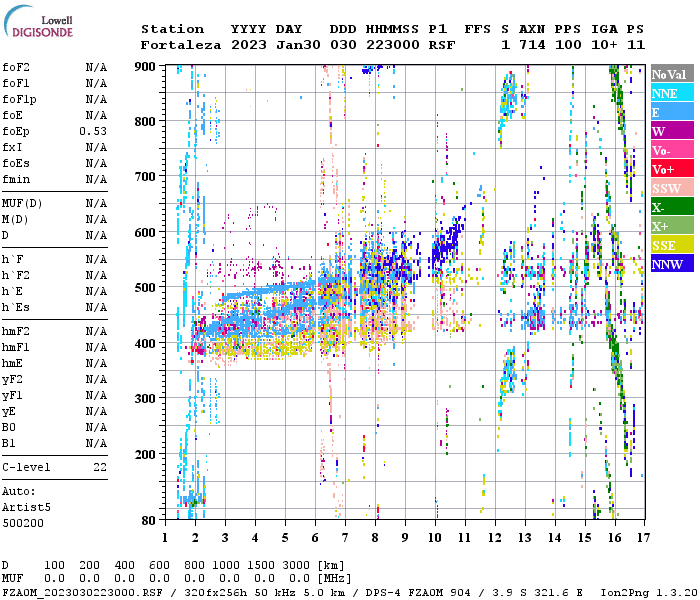This screenshot has height=600, width=700.
Task: Click the 80 km height axis label
Action: pyautogui.click(x=149, y=520)
